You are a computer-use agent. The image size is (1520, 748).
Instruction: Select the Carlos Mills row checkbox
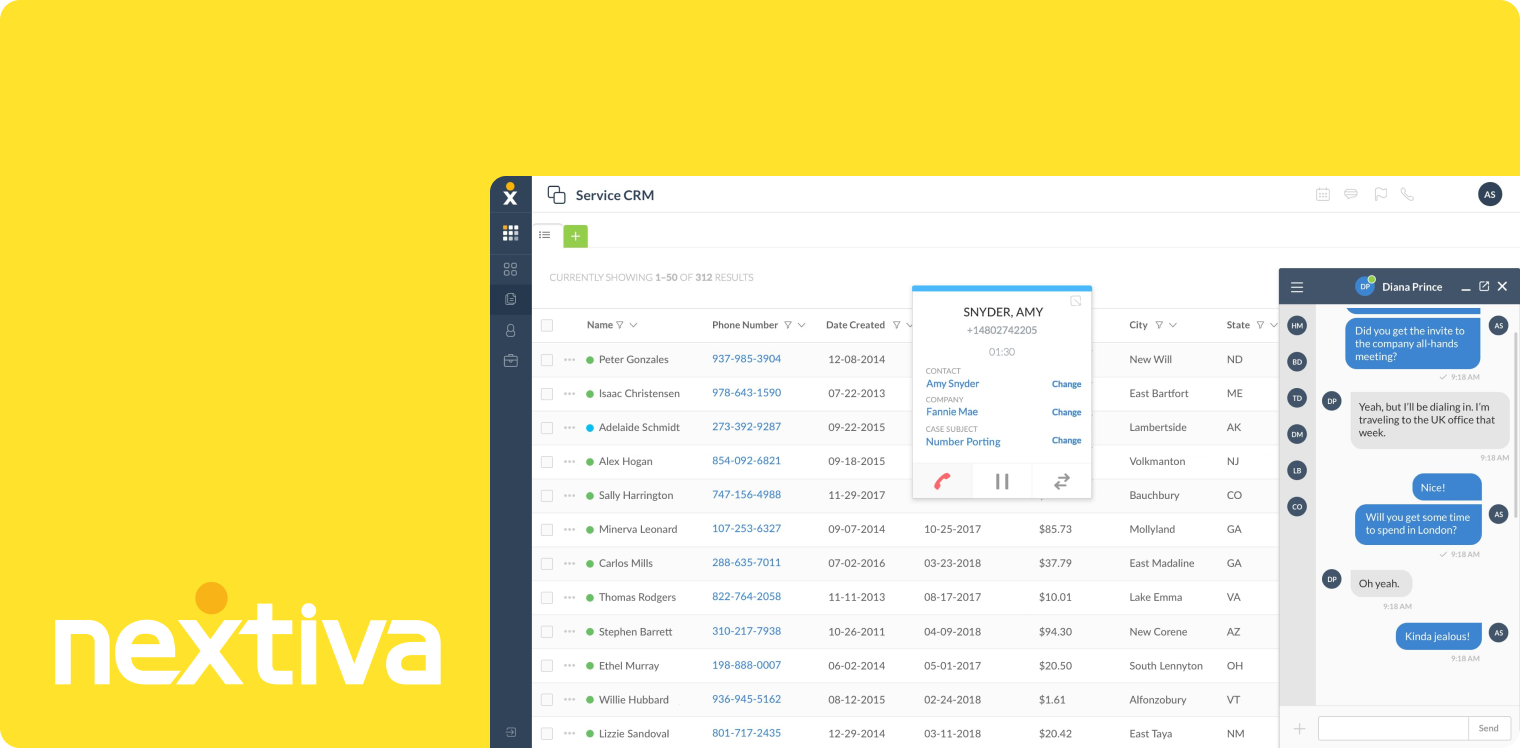[547, 564]
